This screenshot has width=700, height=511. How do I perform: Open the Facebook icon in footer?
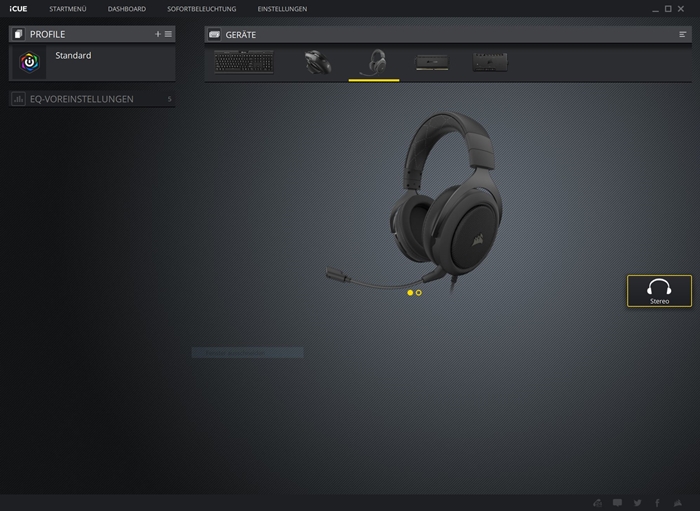[x=657, y=503]
